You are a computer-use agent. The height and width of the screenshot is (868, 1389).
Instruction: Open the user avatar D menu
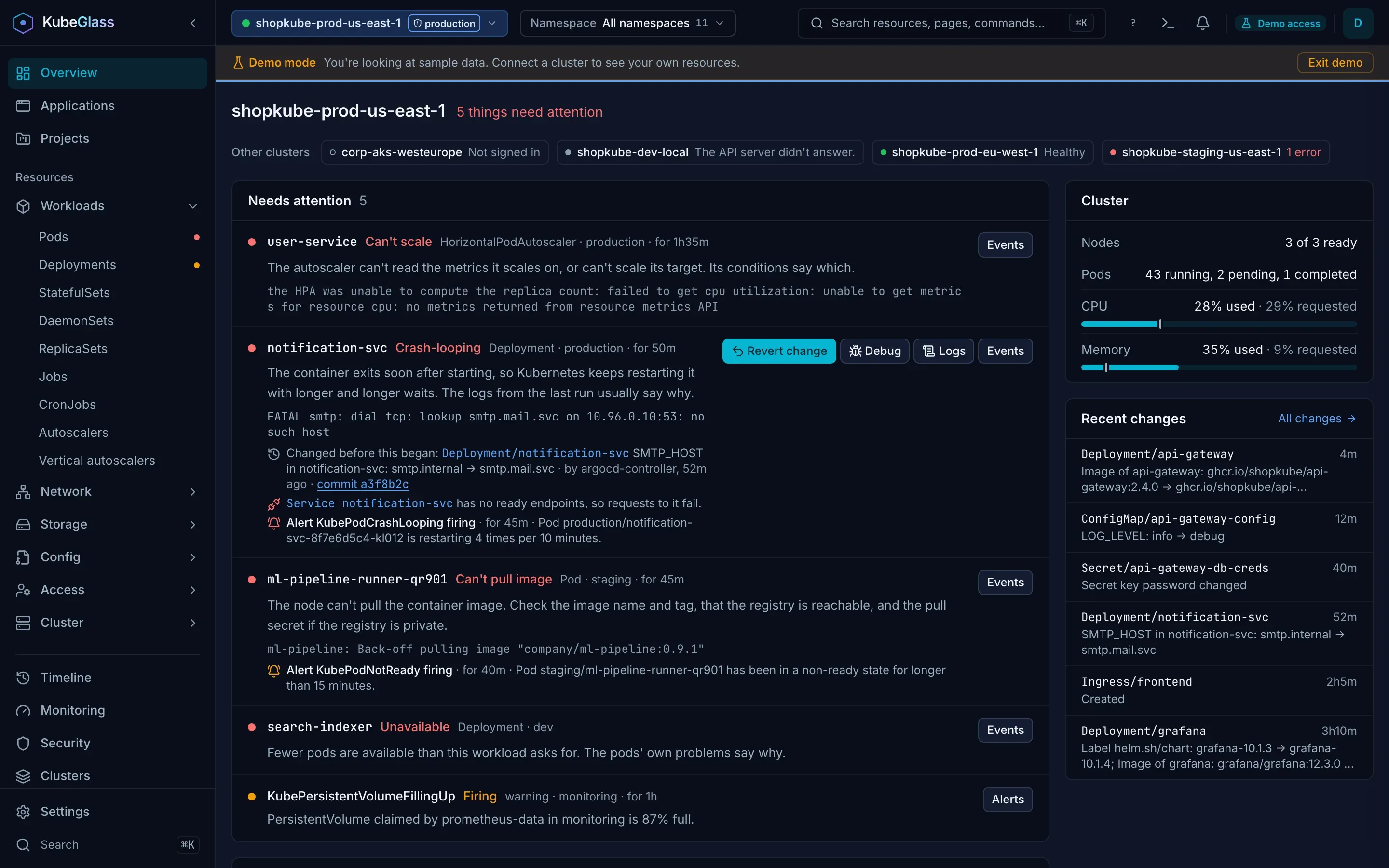pyautogui.click(x=1358, y=23)
